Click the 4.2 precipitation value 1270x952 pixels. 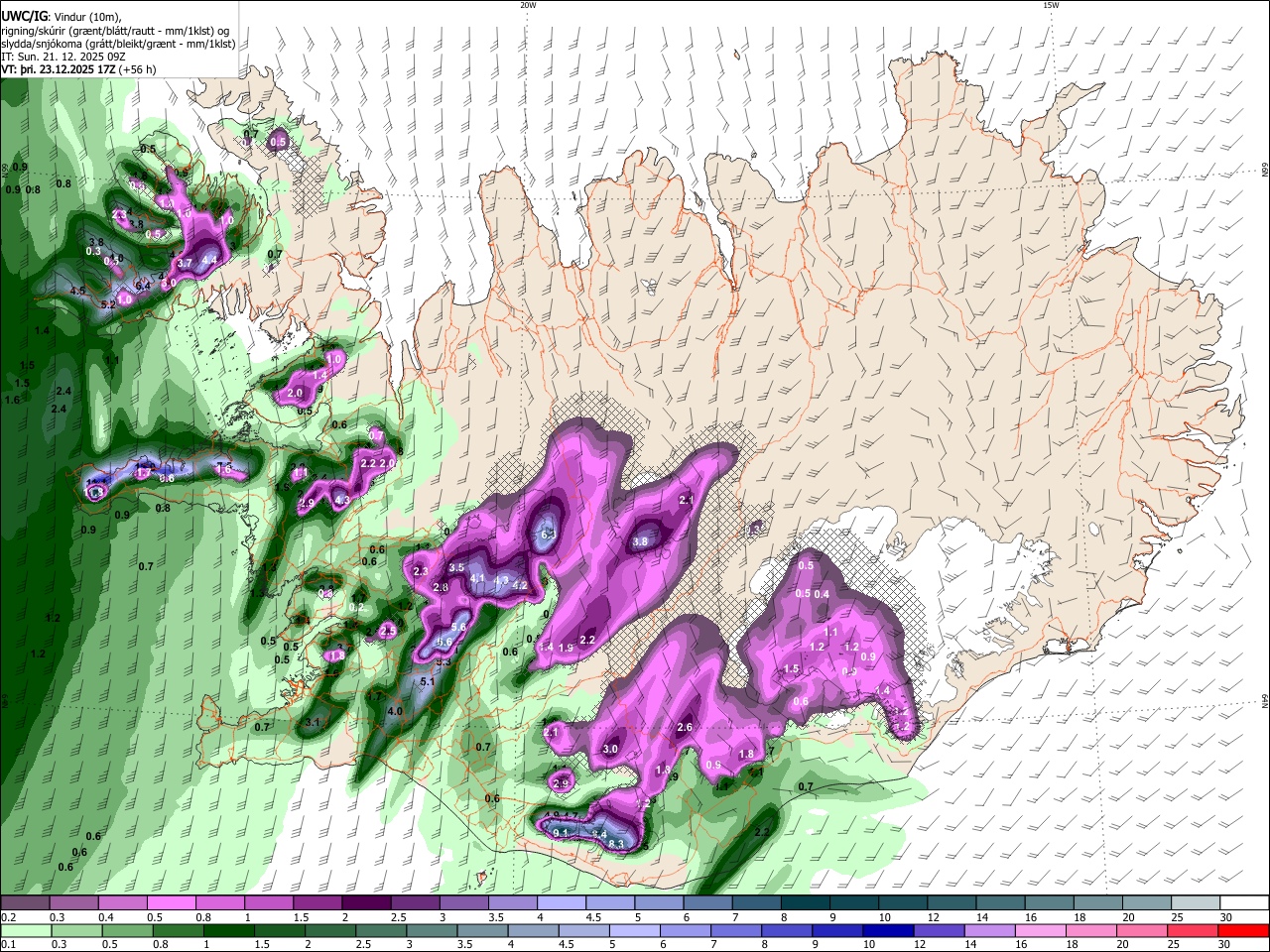(x=519, y=585)
